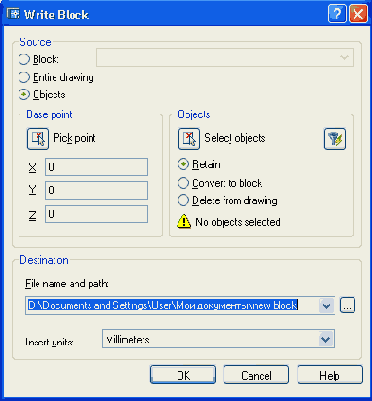Select the Objects source radio button

pos(24,95)
